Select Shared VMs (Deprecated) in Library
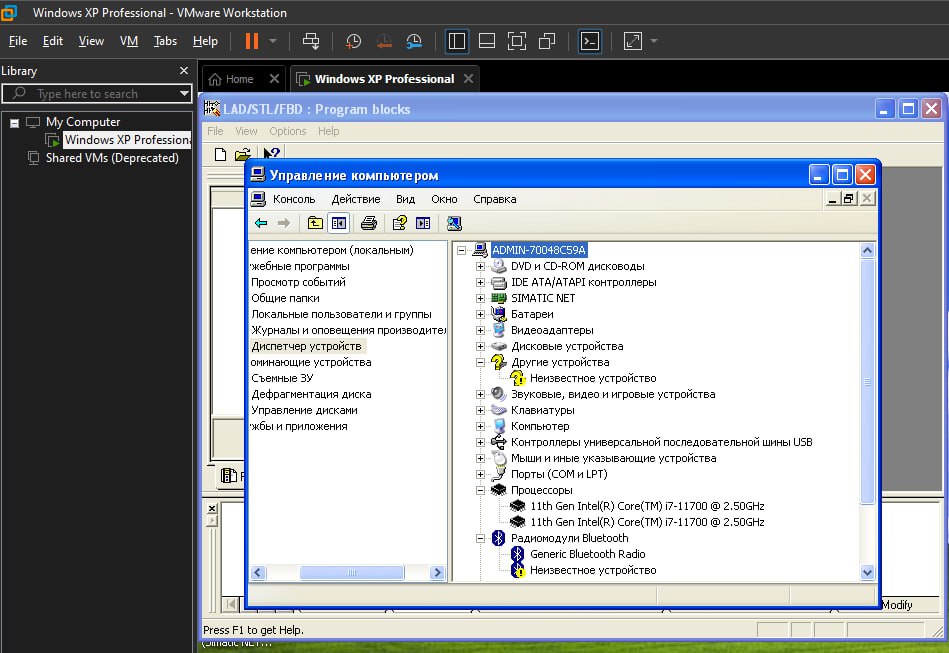 [112, 158]
